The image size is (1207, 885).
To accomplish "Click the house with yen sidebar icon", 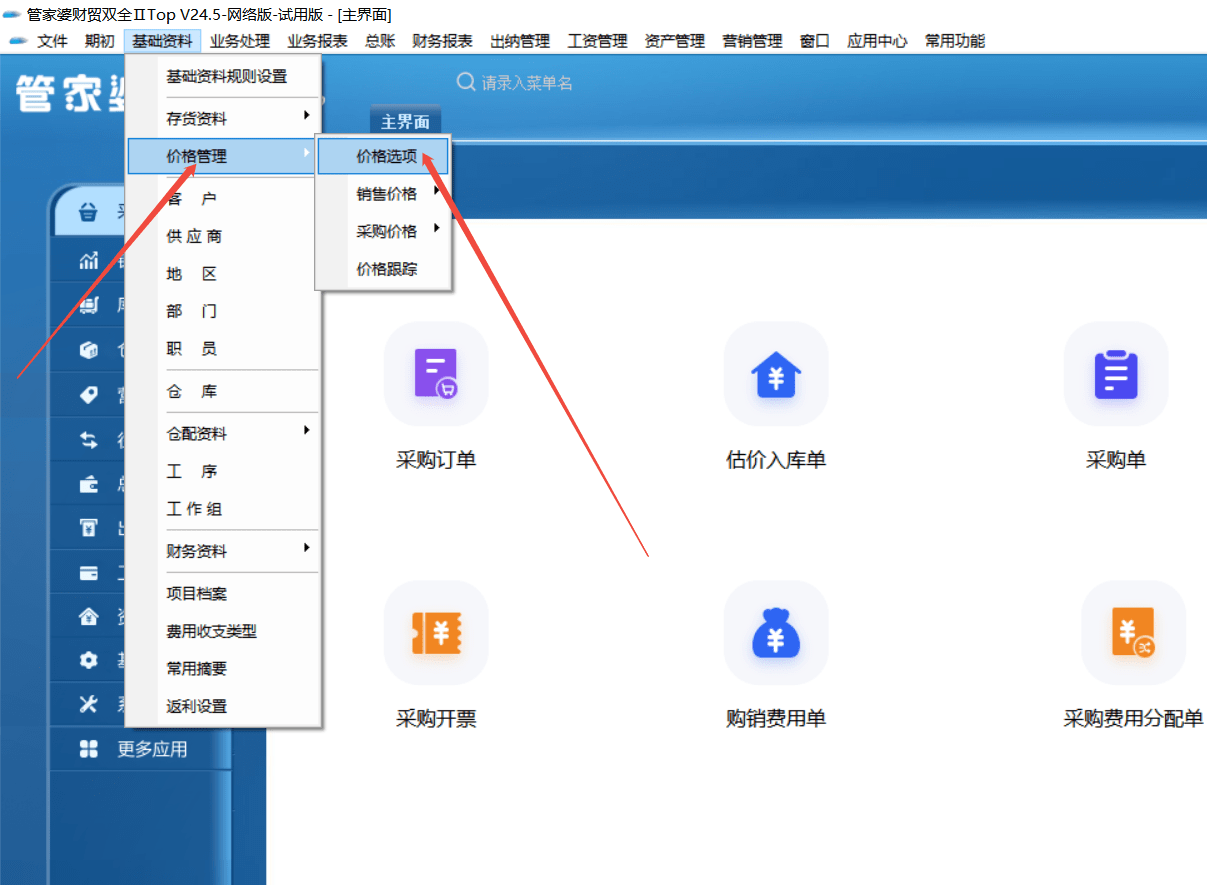I will click(89, 616).
